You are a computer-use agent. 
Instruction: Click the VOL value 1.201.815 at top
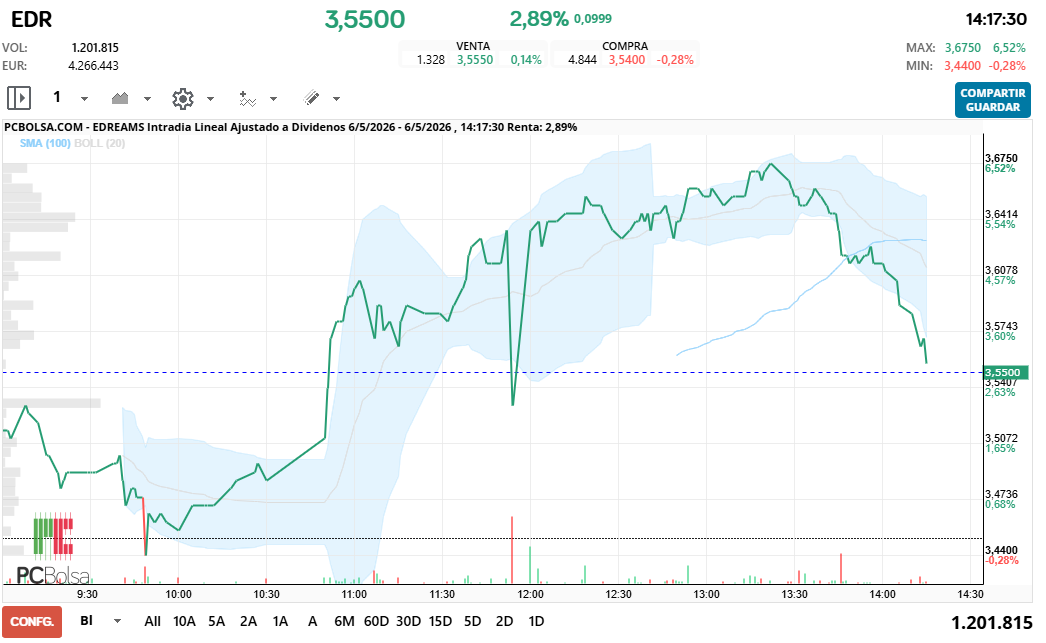[95, 47]
